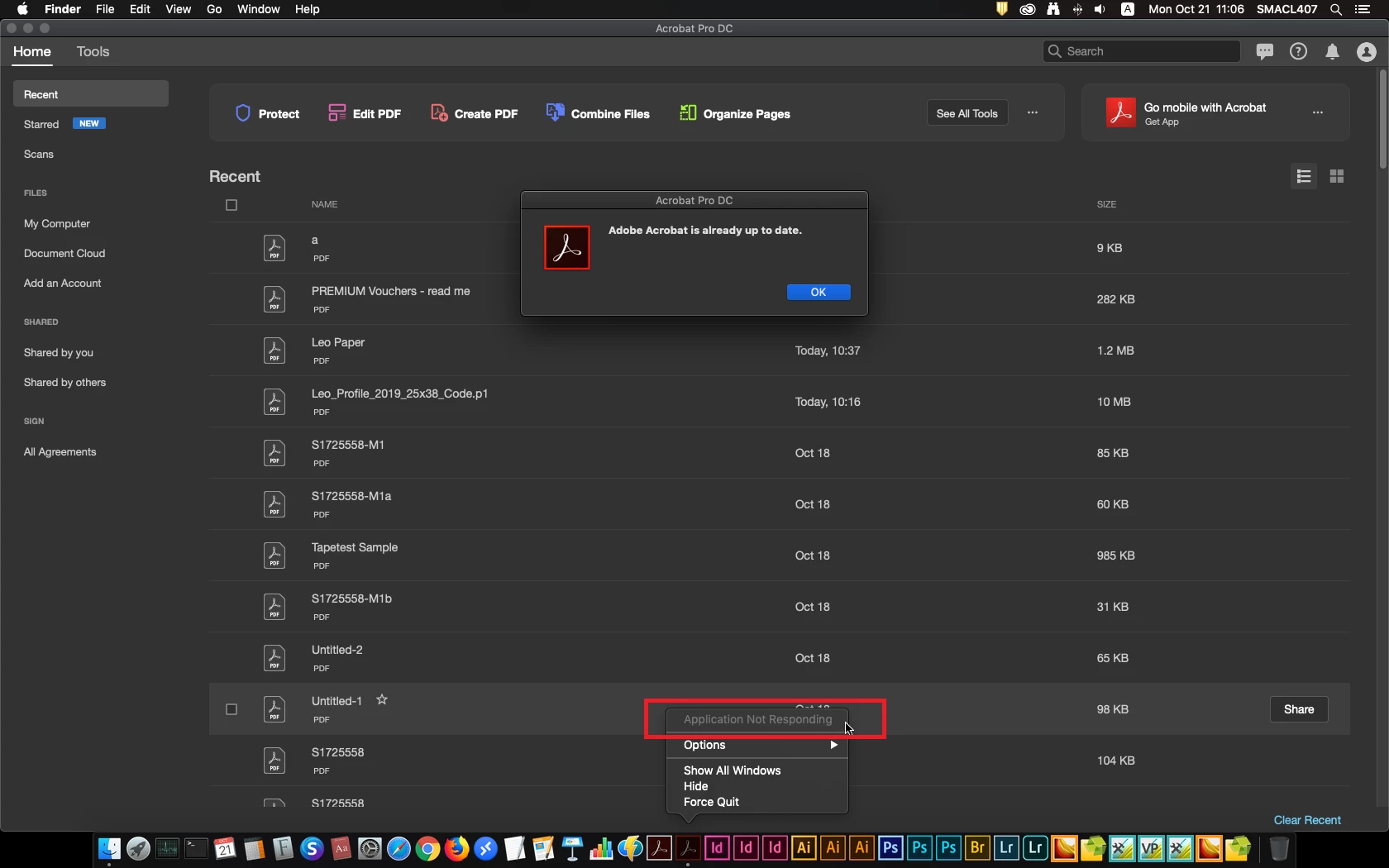Open Spotlight search in the menu bar
1389x868 pixels.
tap(1336, 9)
